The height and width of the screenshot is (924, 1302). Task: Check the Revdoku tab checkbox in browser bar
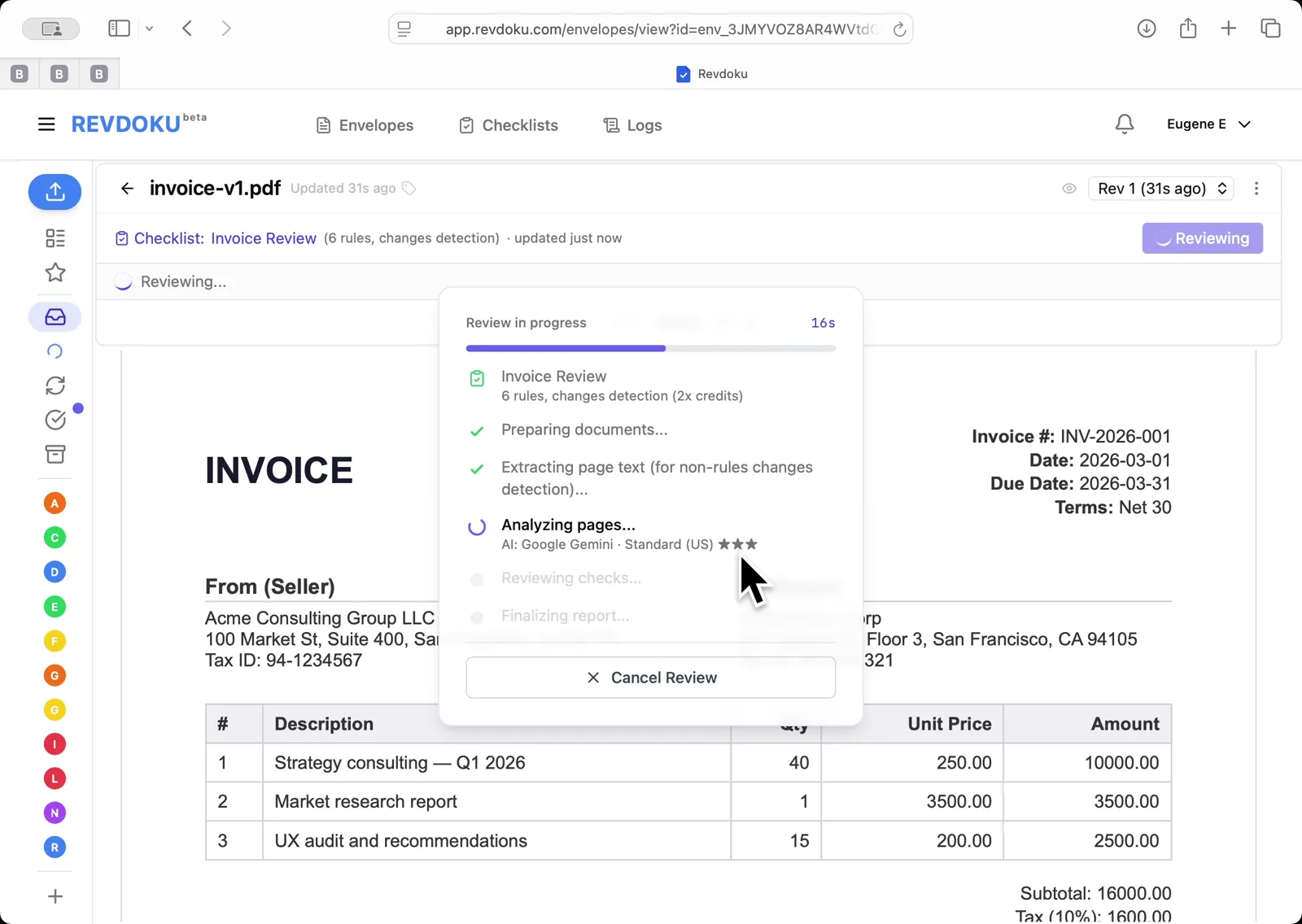click(683, 73)
